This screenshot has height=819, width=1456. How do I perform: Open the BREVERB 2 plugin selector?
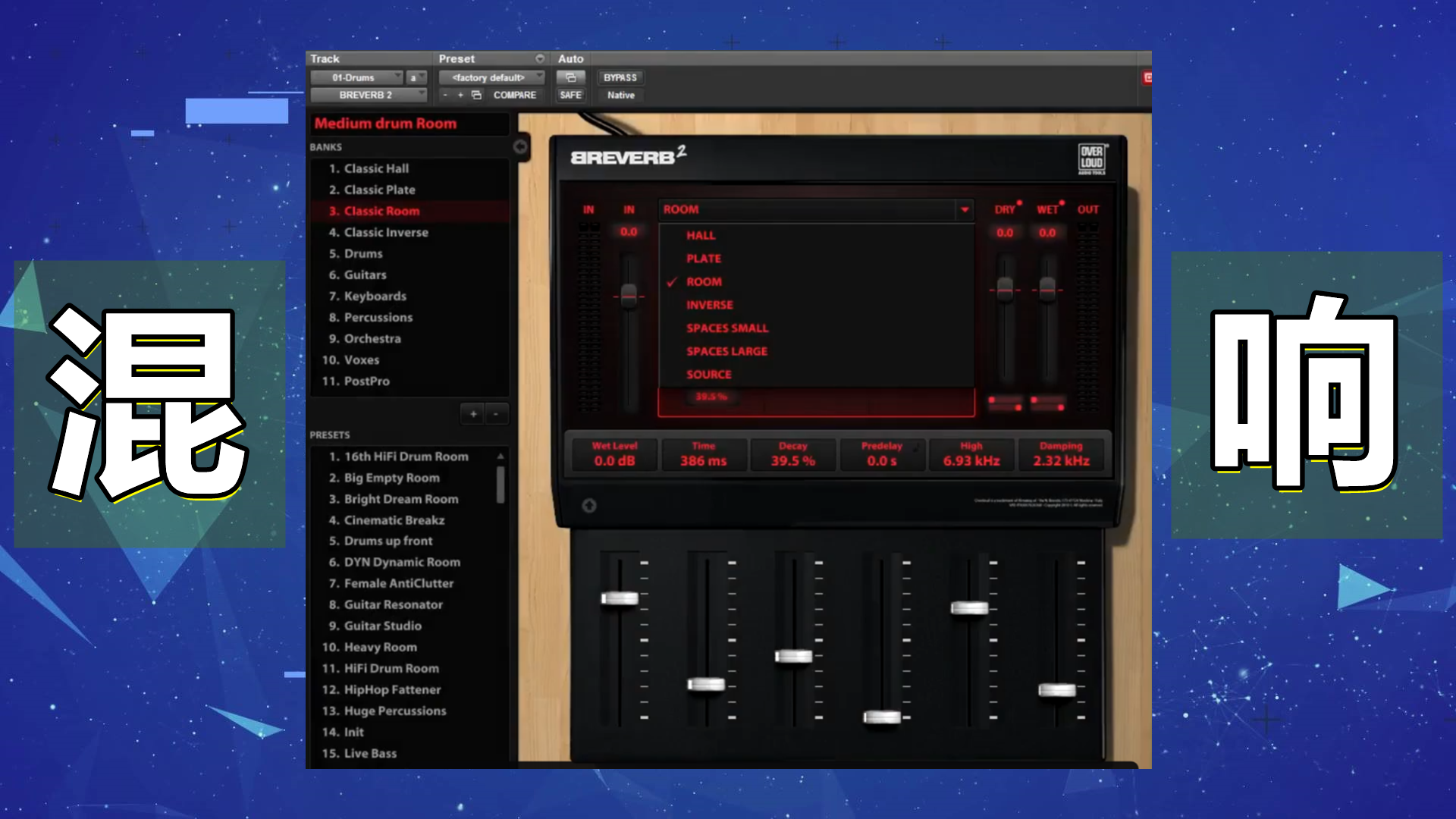pos(369,95)
